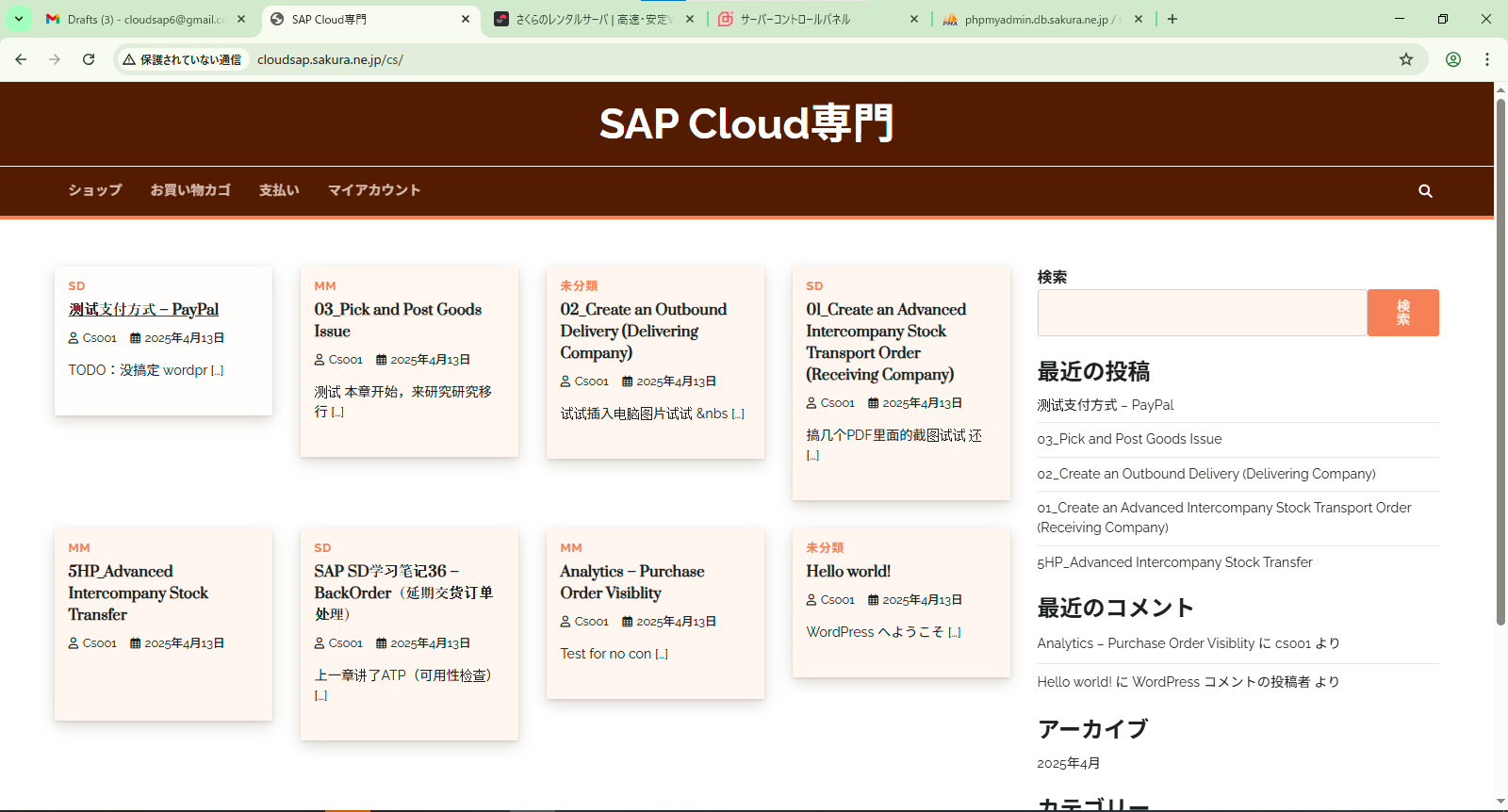Open the お買い物カゴ menu item
Viewport: 1508px width, 812px height.
pyautogui.click(x=190, y=190)
